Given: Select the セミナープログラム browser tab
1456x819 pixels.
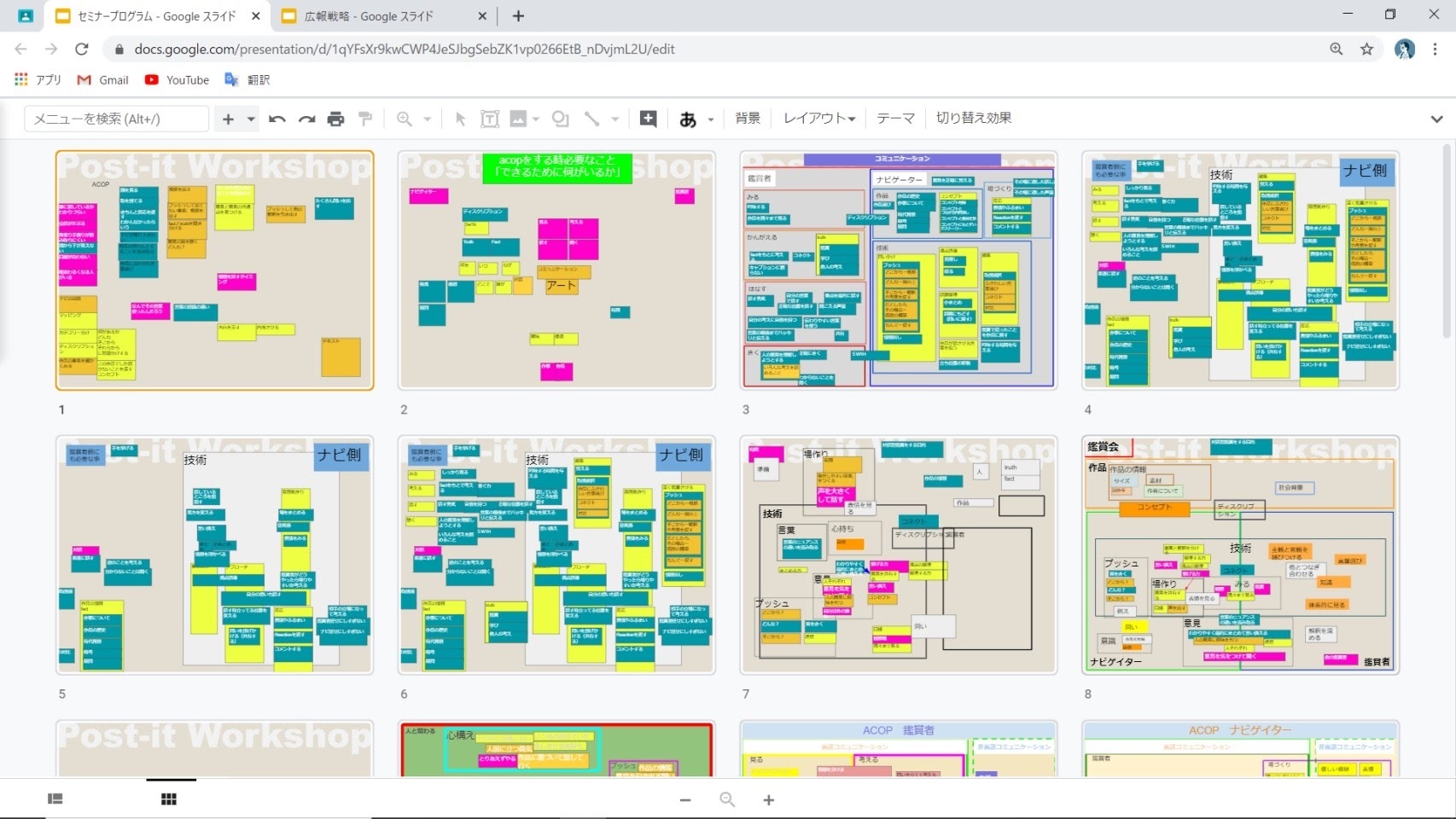Looking at the screenshot, I should [156, 16].
